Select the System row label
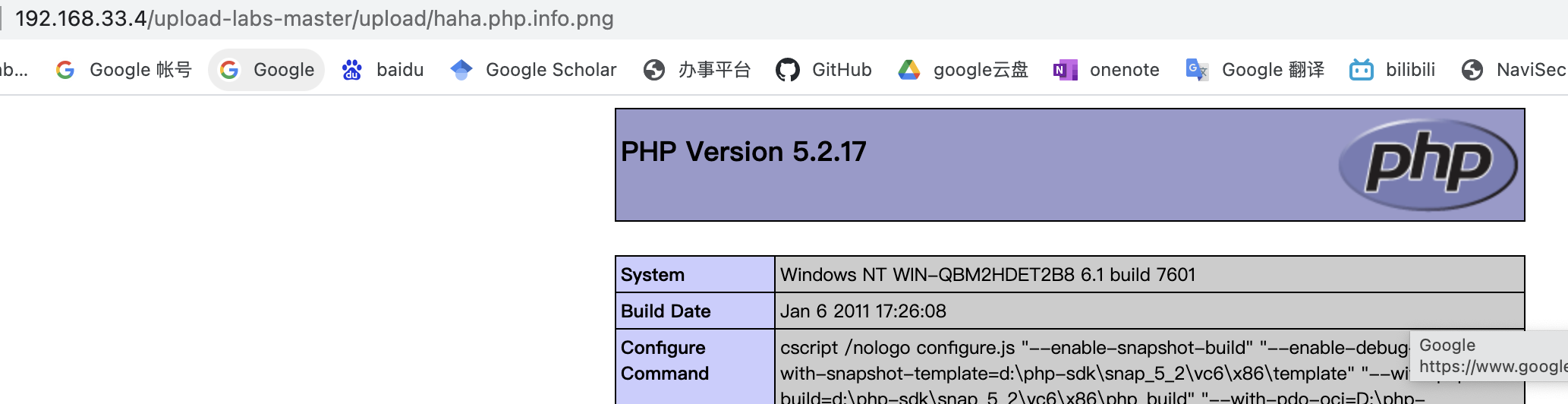1568x404 pixels. coord(653,275)
